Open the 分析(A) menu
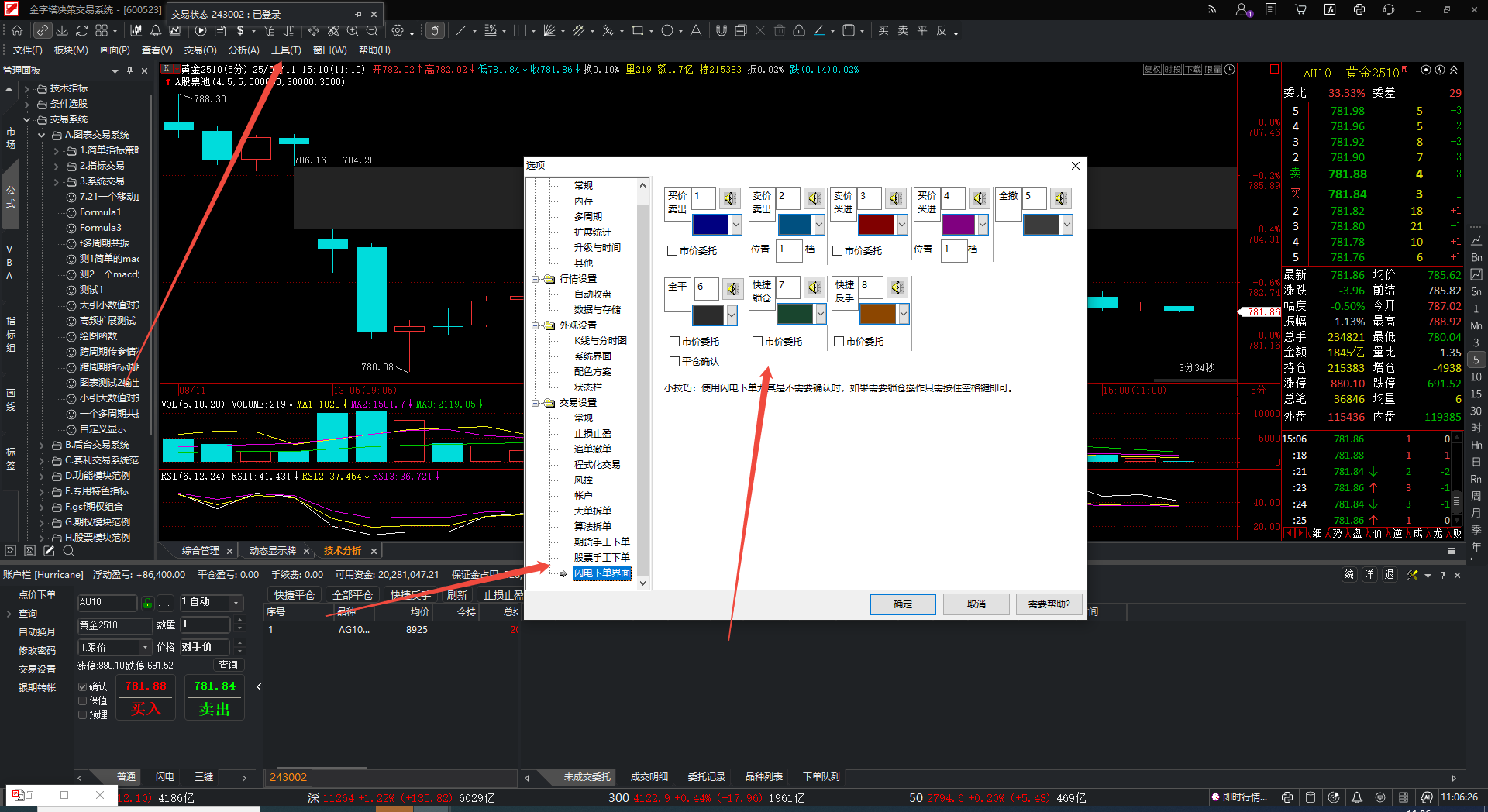The image size is (1488, 812). point(243,50)
